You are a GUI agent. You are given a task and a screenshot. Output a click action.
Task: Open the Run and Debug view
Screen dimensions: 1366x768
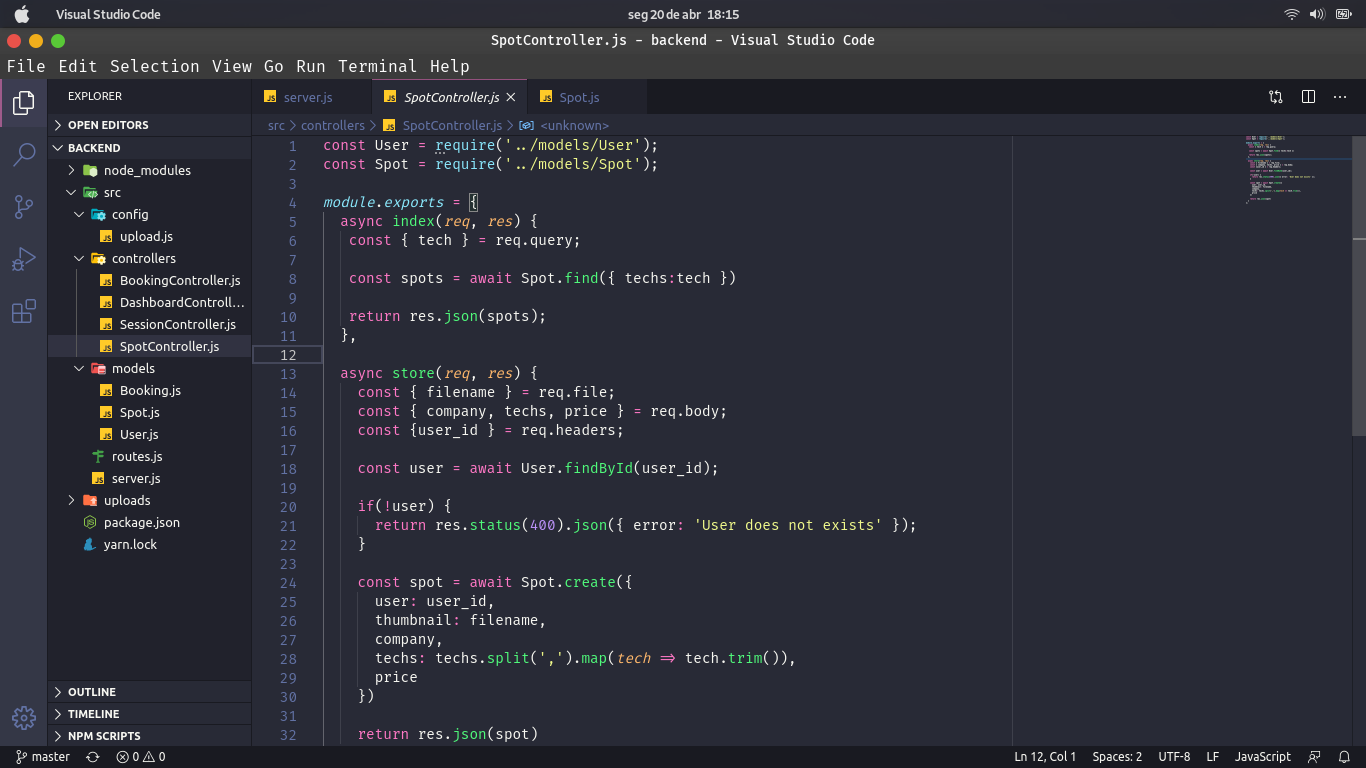click(24, 259)
